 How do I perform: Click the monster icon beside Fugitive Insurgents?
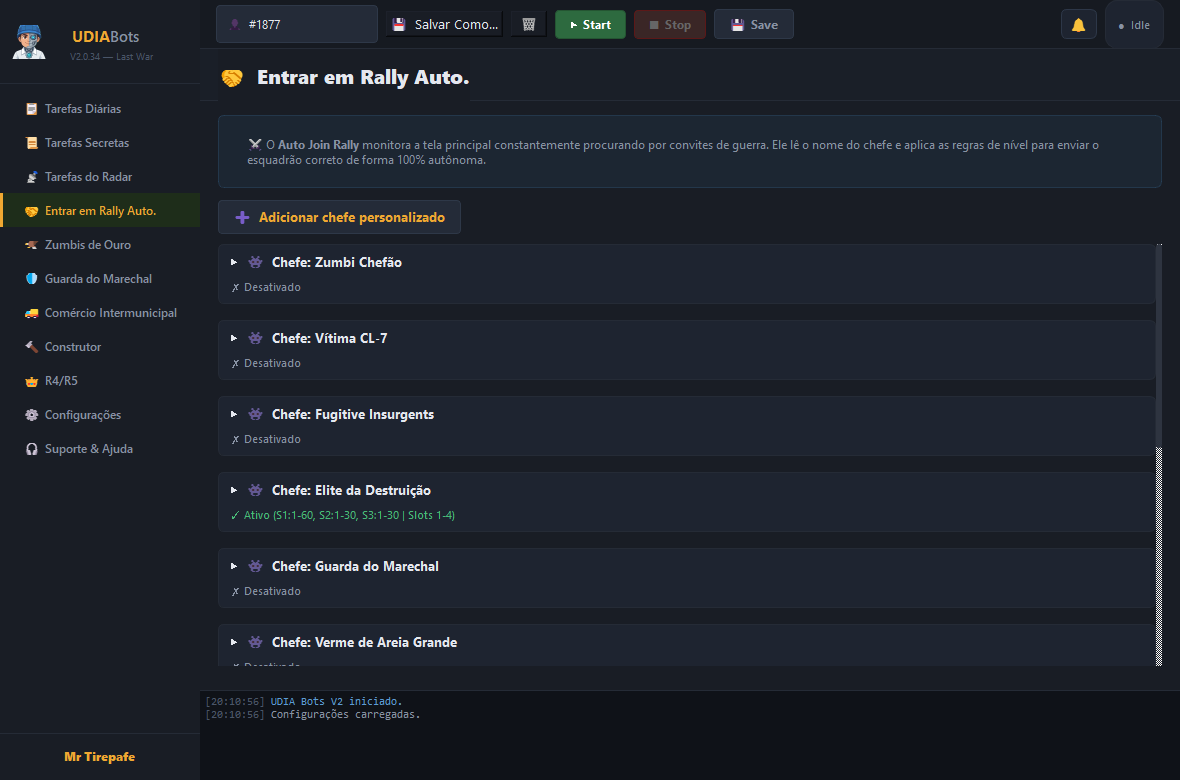click(255, 414)
